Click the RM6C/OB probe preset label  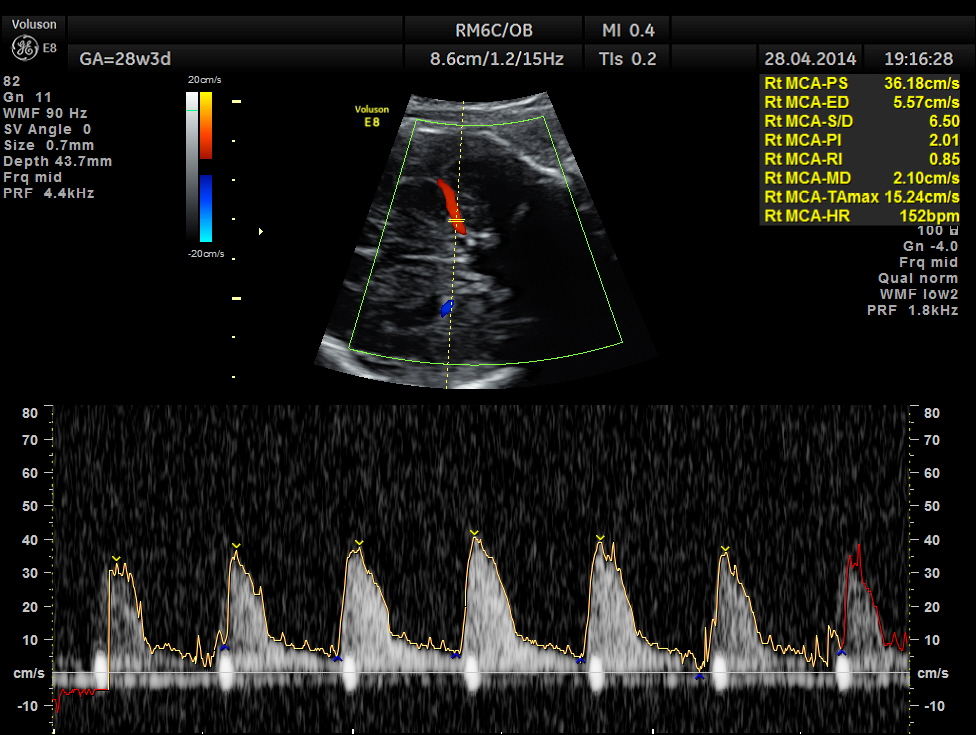click(x=495, y=30)
